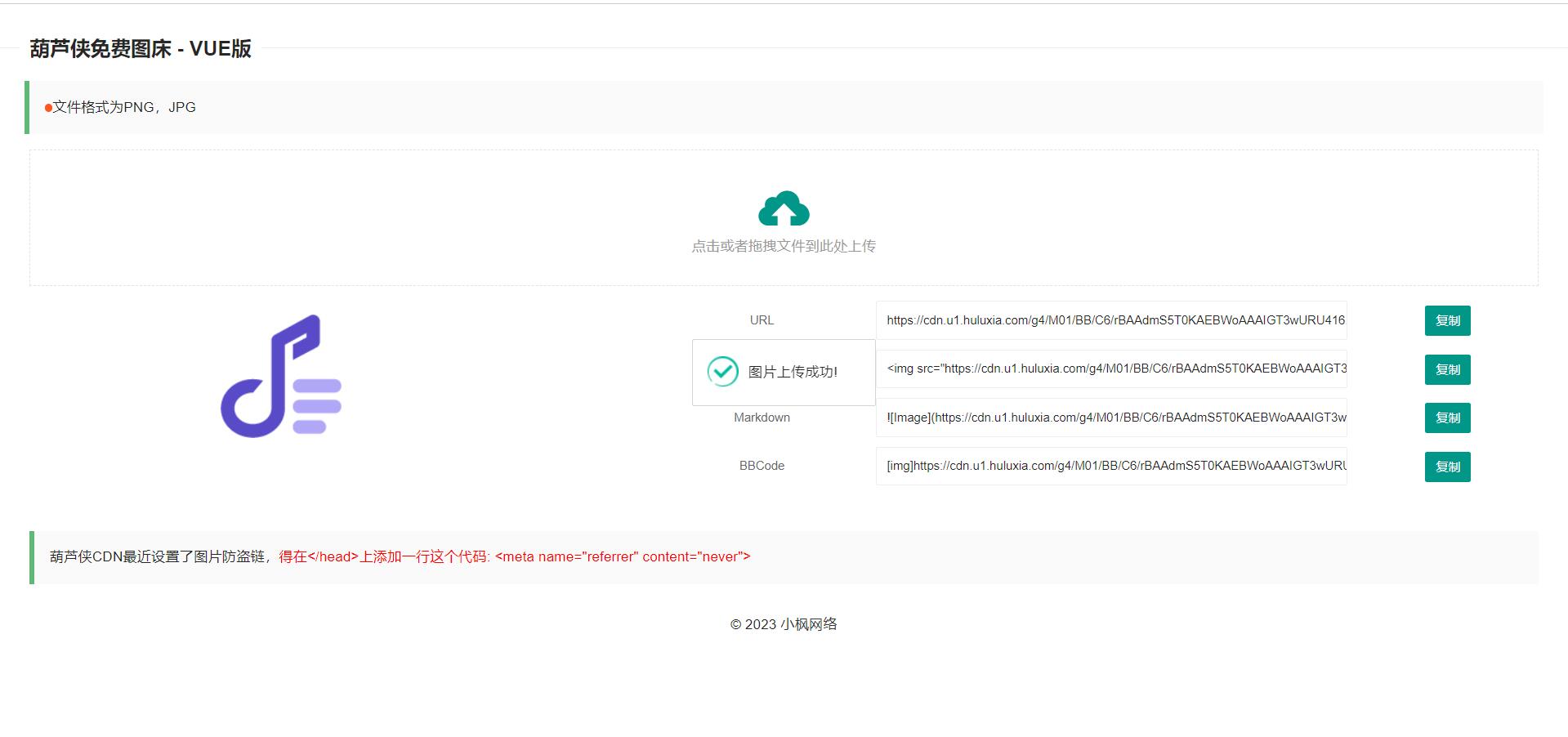Focus the Markdown code input field

[1111, 418]
